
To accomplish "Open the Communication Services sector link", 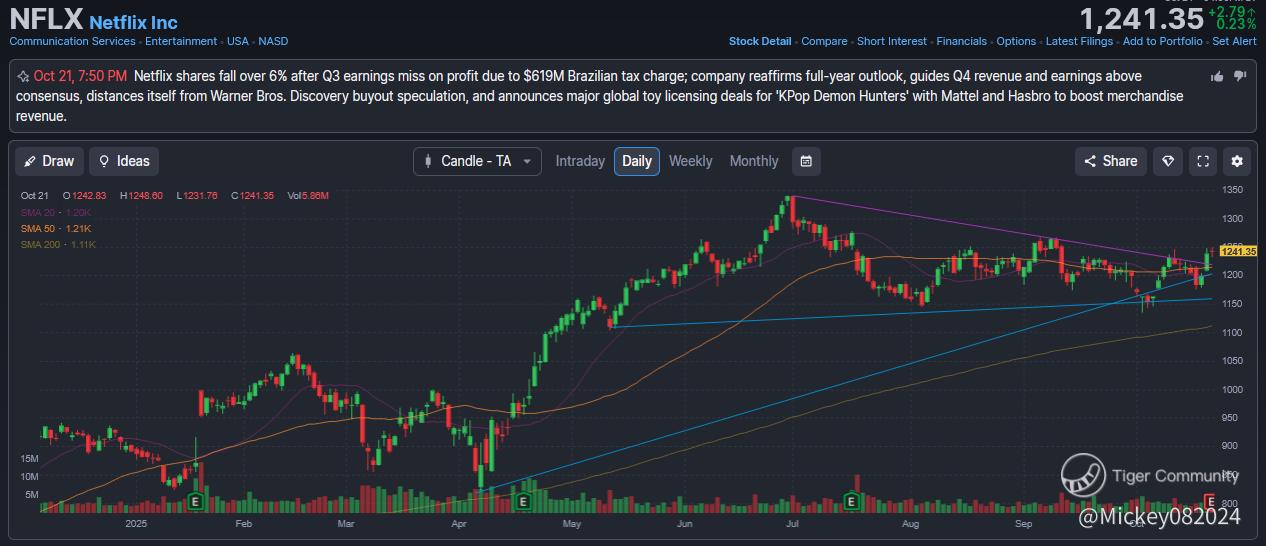I will click(72, 41).
